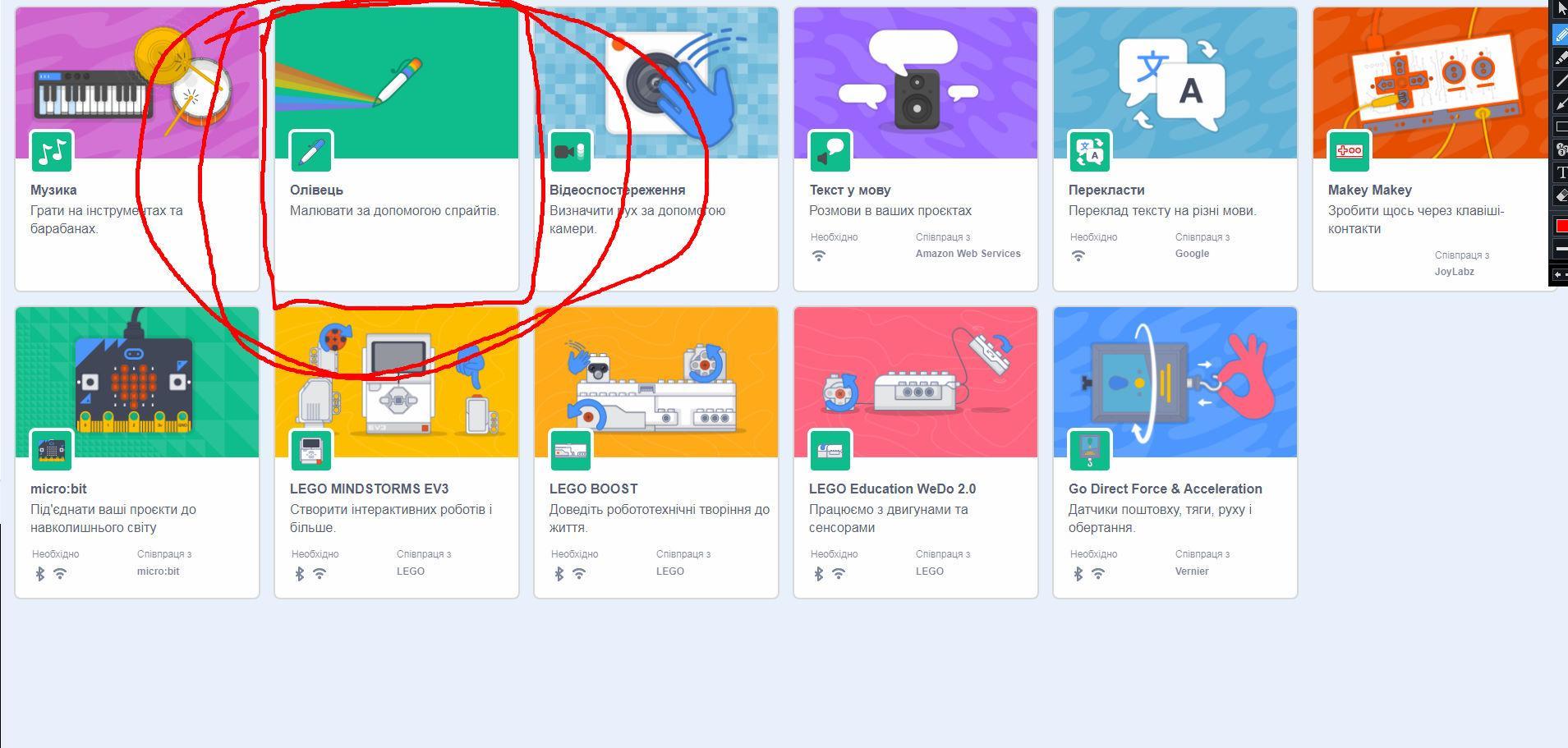Select the marker highlighter annotation tool

(x=1561, y=57)
